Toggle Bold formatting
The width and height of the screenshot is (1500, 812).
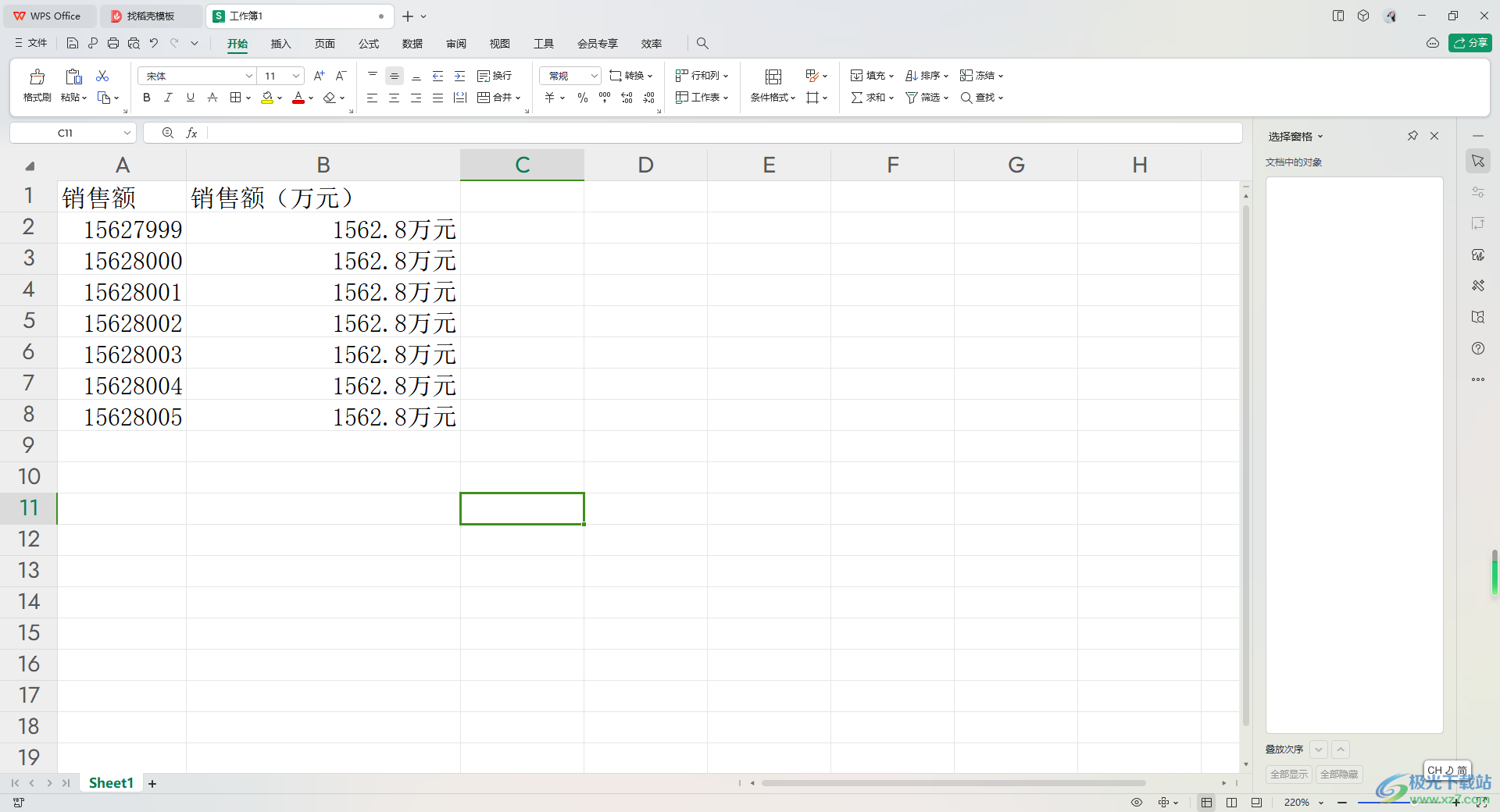[x=146, y=98]
